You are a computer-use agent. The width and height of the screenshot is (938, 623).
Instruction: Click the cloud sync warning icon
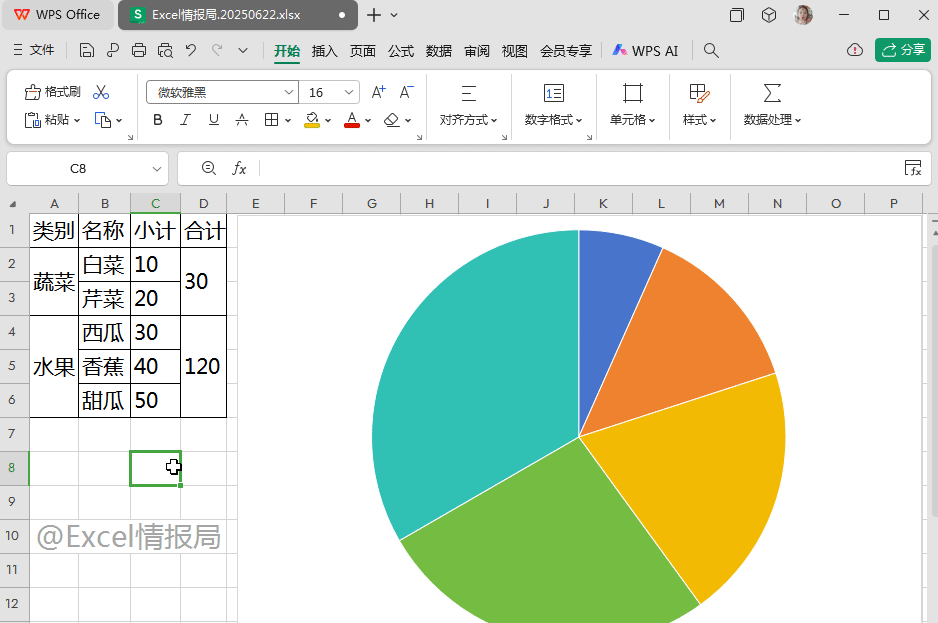tap(855, 50)
